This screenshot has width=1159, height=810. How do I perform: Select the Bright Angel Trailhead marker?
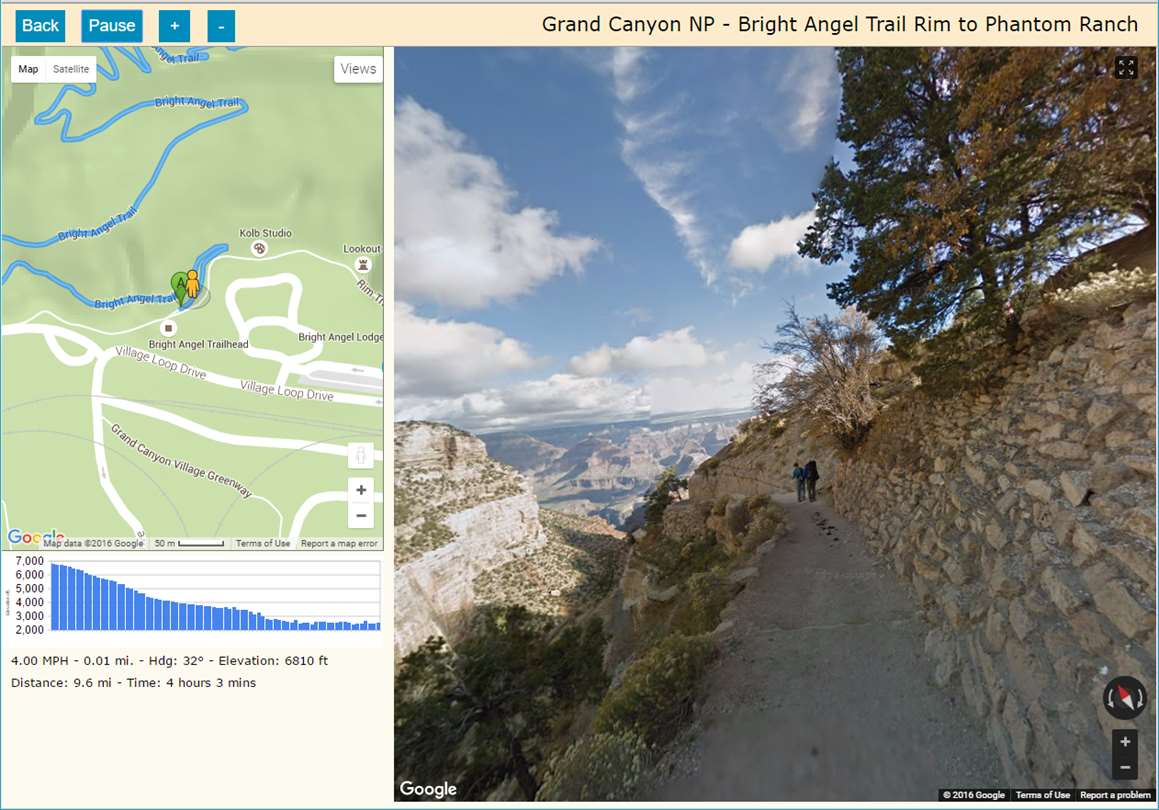tap(169, 327)
